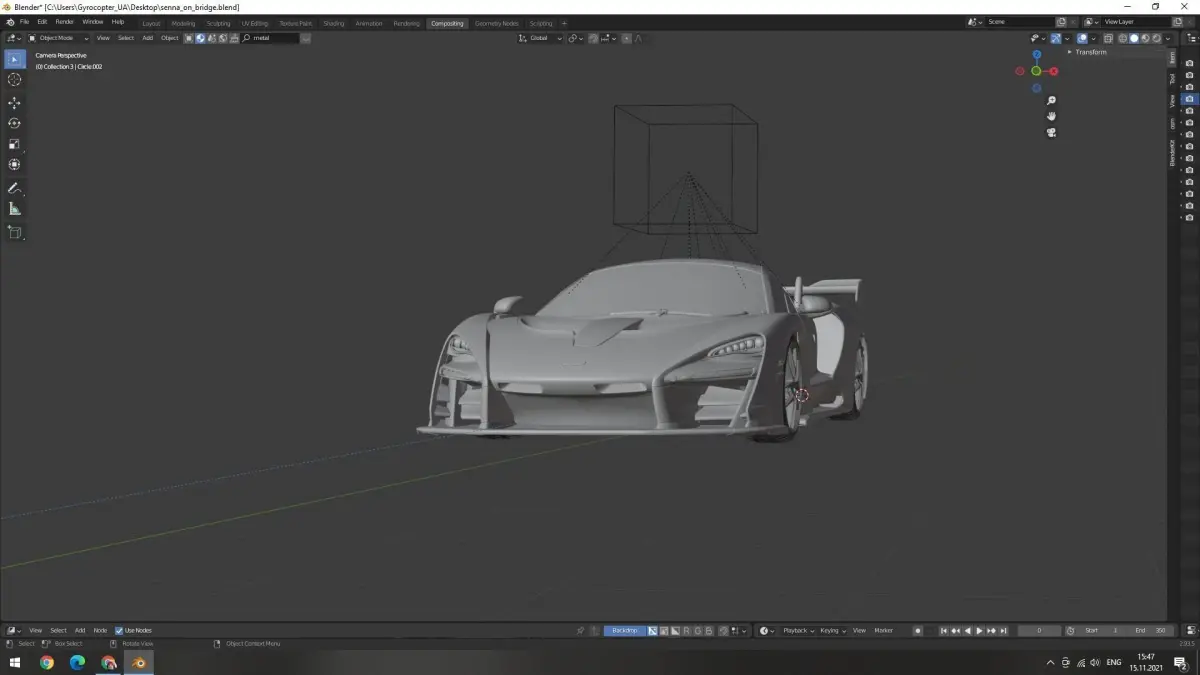Open the Blender logo menu
1200x675 pixels.
point(10,22)
